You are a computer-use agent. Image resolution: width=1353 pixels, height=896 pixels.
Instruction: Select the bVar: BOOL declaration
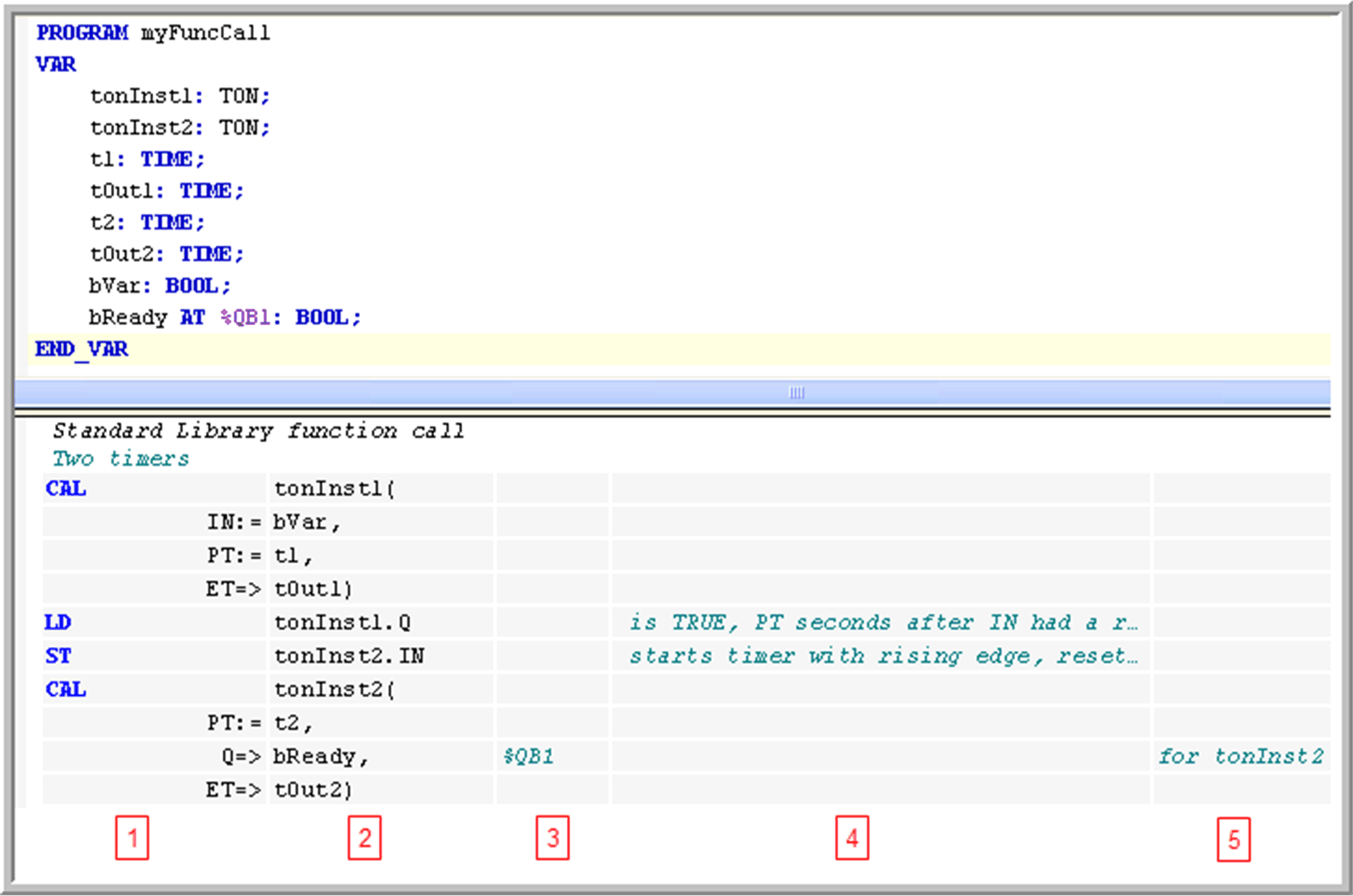160,286
